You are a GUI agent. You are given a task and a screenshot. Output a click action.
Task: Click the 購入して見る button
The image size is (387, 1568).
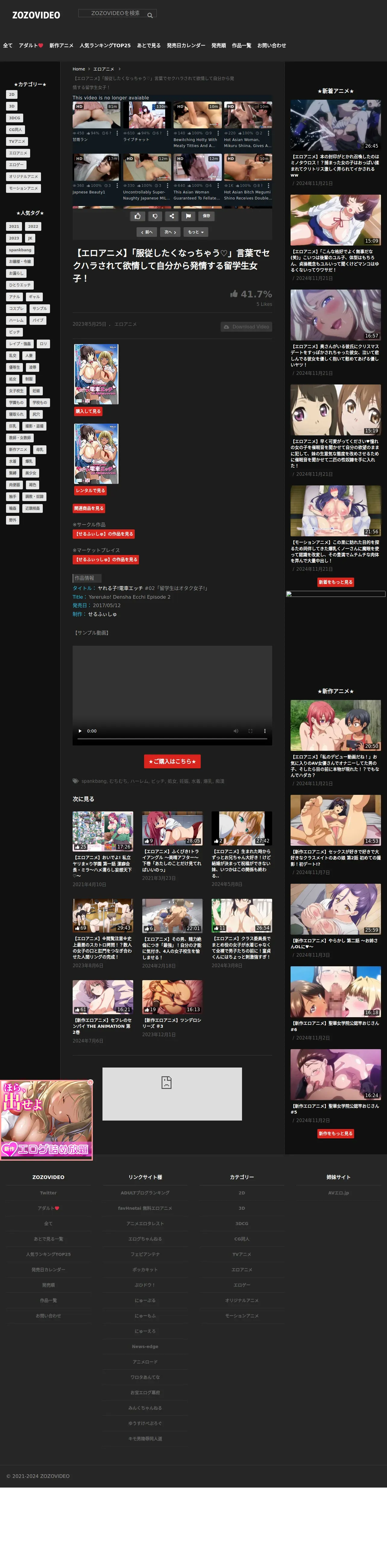pyautogui.click(x=88, y=412)
